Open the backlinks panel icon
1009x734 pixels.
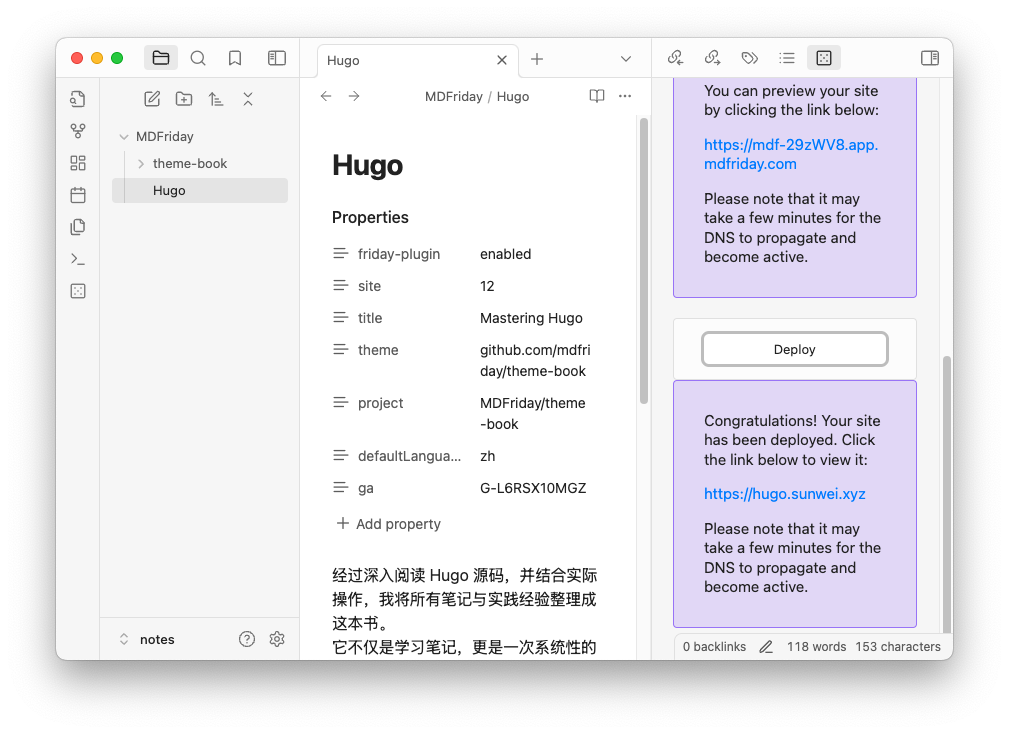click(675, 58)
